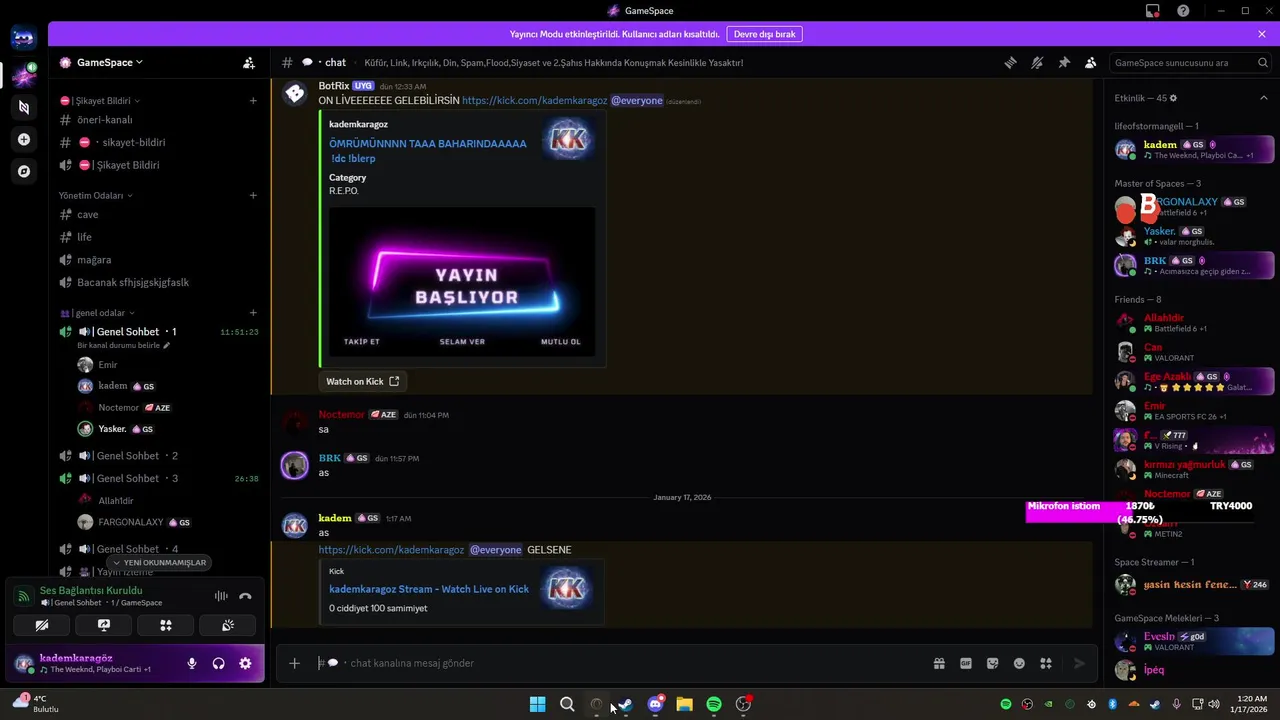This screenshot has height=720, width=1280.
Task: Click Devre dışı bırak streamer mode button
Action: [764, 34]
